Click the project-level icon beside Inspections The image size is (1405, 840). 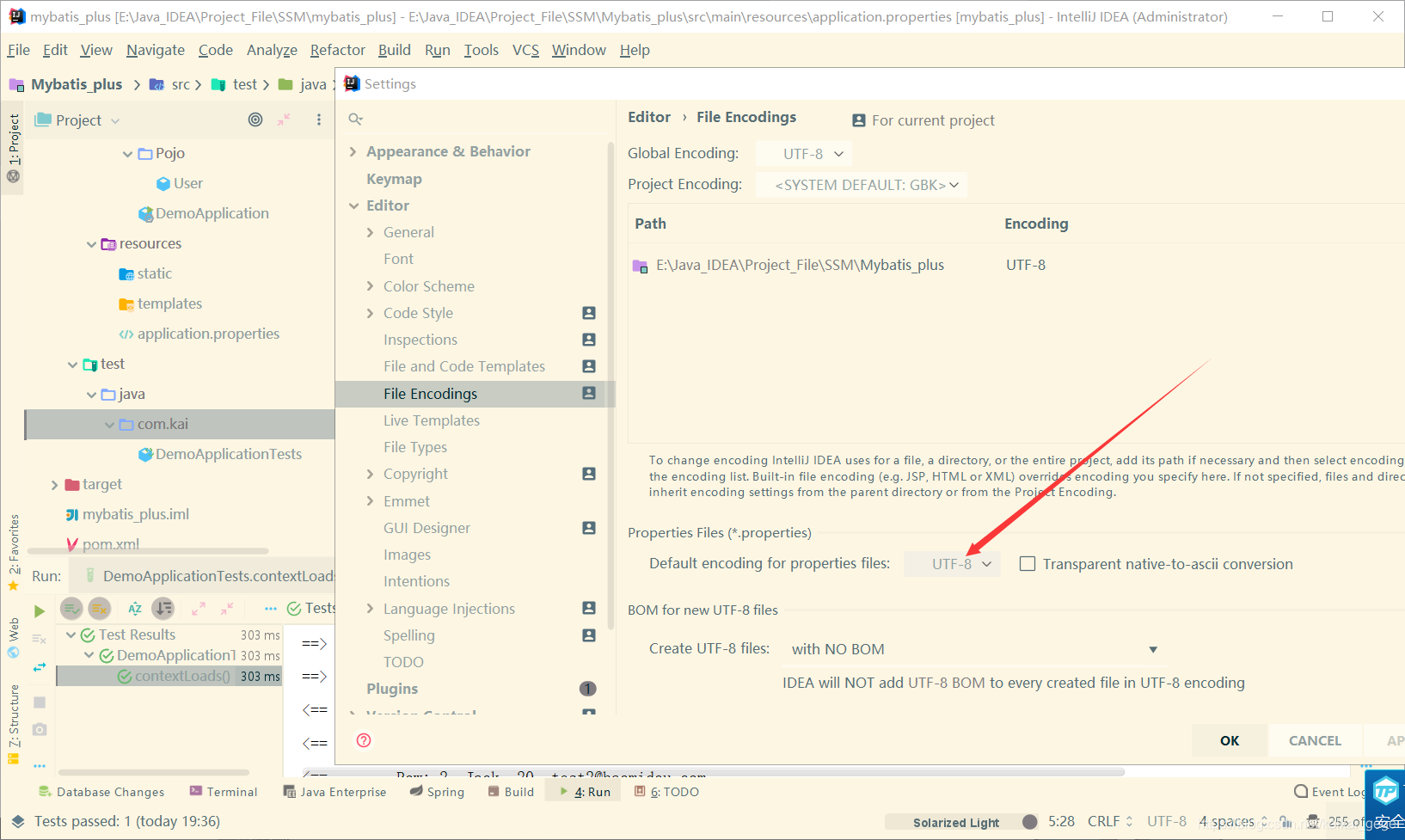589,340
